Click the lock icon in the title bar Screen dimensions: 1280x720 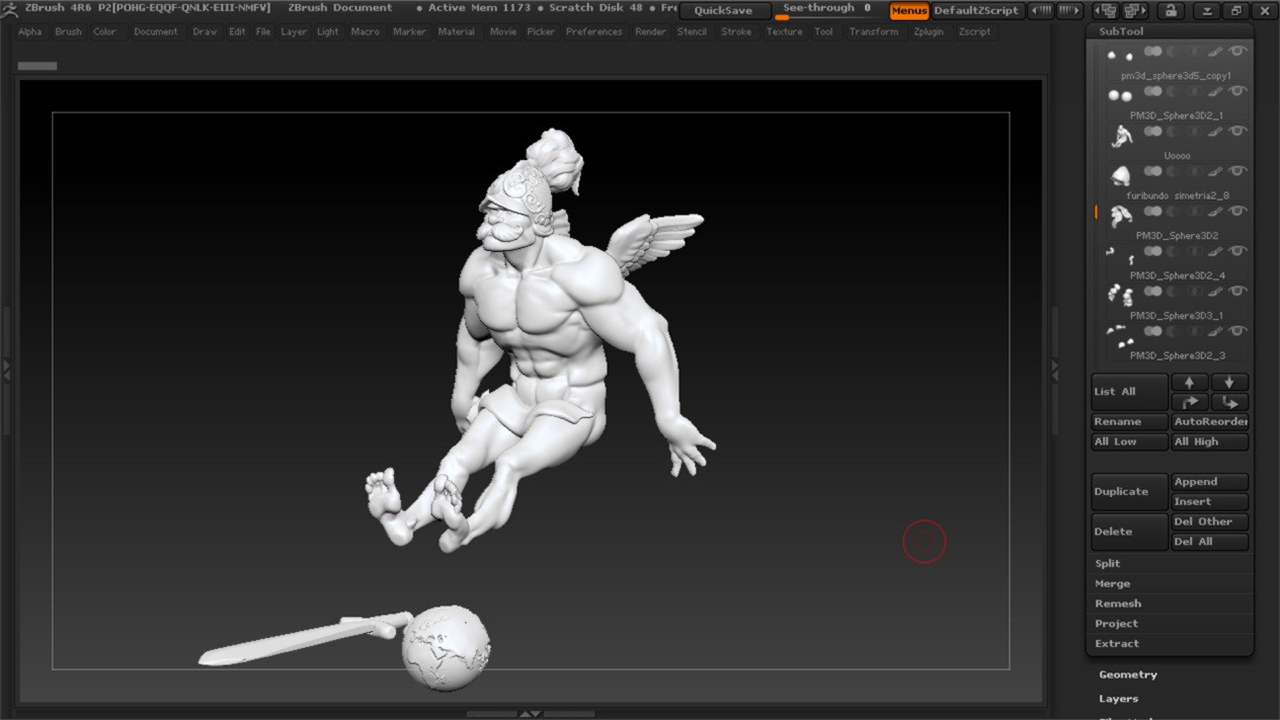tap(1171, 11)
